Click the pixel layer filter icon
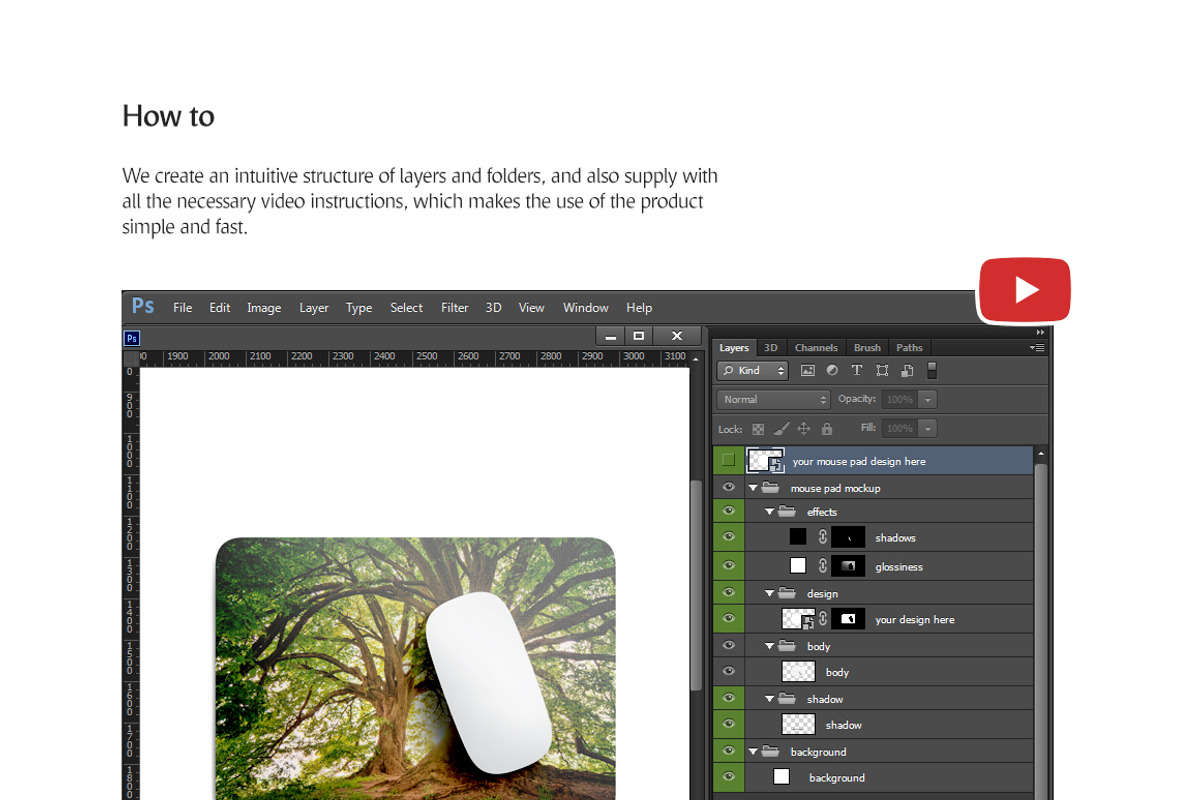The width and height of the screenshot is (1200, 800). tap(808, 371)
